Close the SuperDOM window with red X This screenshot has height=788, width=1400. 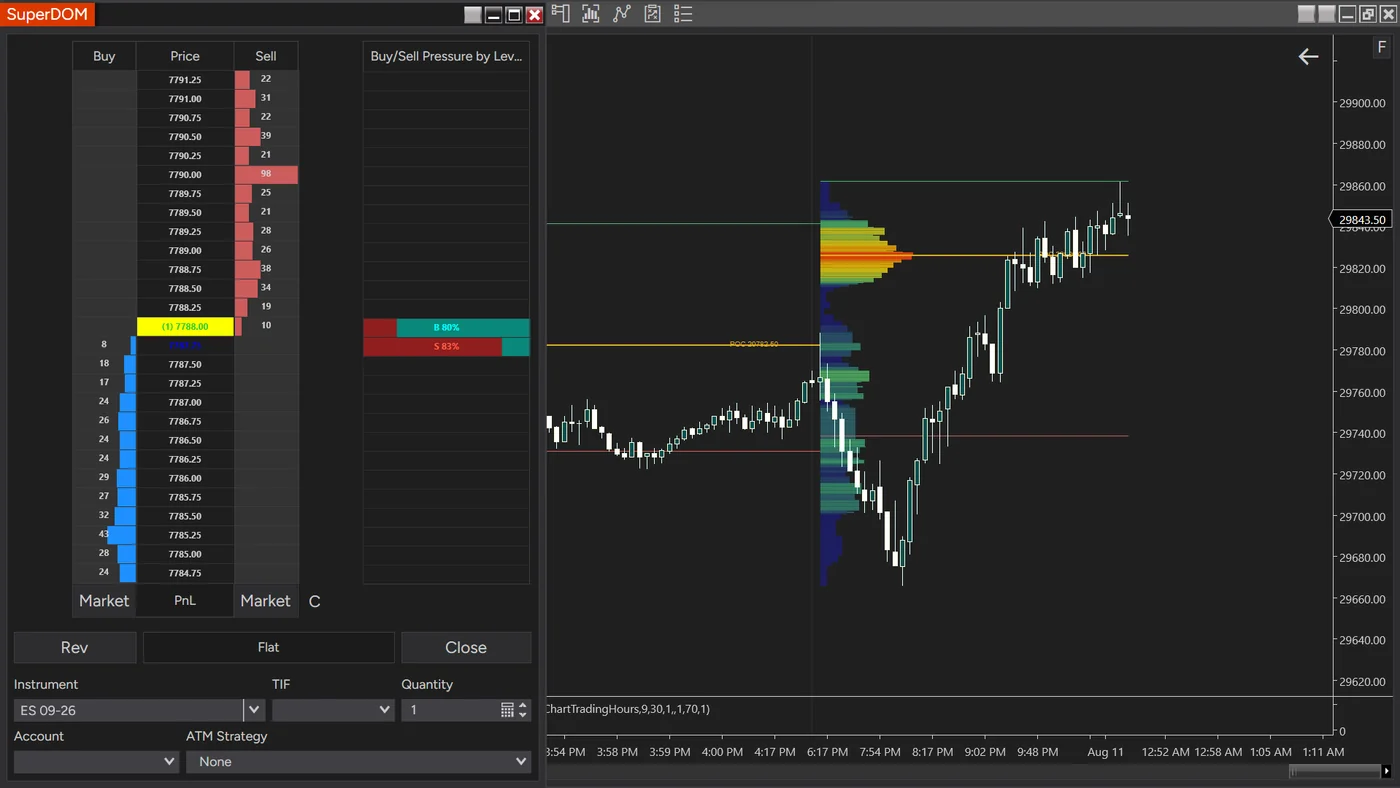pyautogui.click(x=534, y=15)
